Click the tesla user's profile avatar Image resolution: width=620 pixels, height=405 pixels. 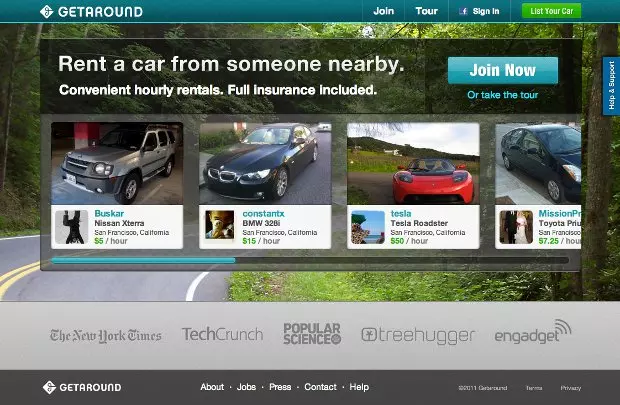(368, 227)
